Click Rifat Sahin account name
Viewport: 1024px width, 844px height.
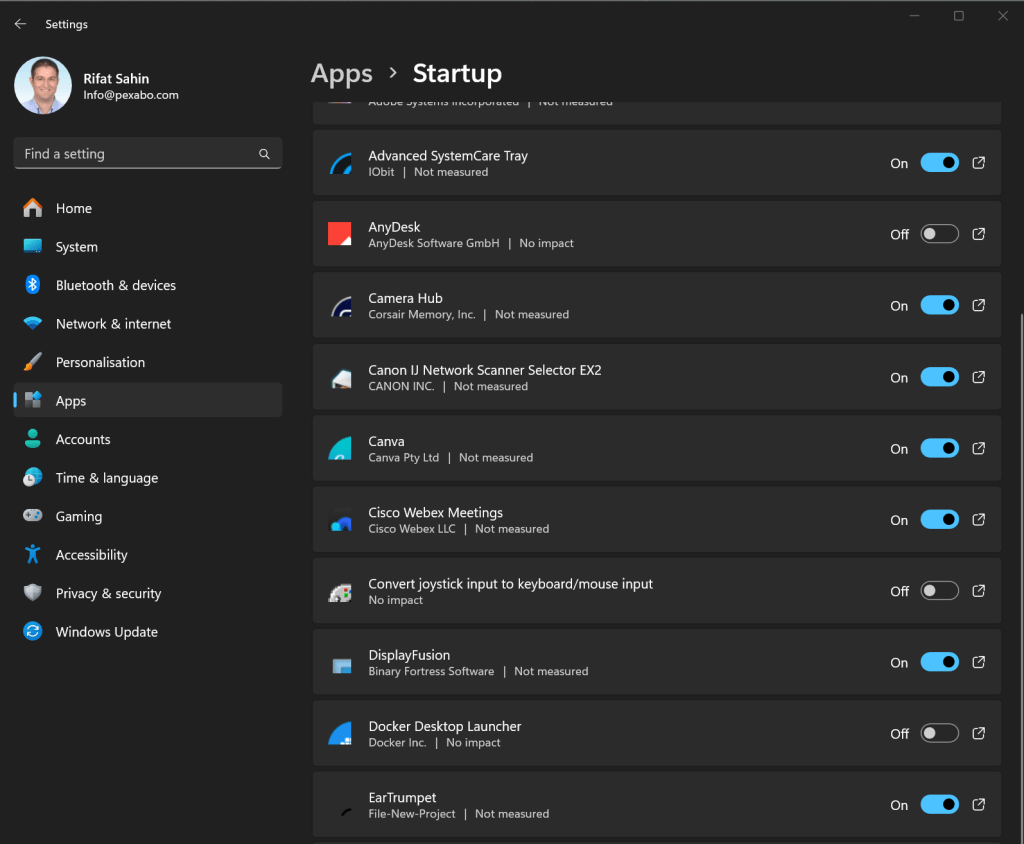coord(116,78)
